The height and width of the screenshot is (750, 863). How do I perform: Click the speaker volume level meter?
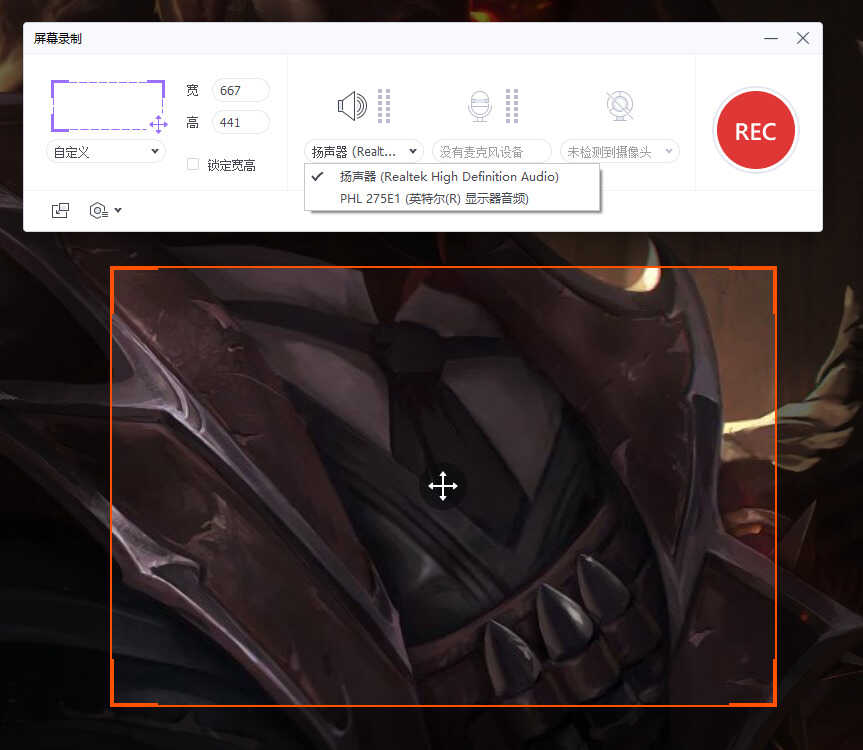point(385,105)
